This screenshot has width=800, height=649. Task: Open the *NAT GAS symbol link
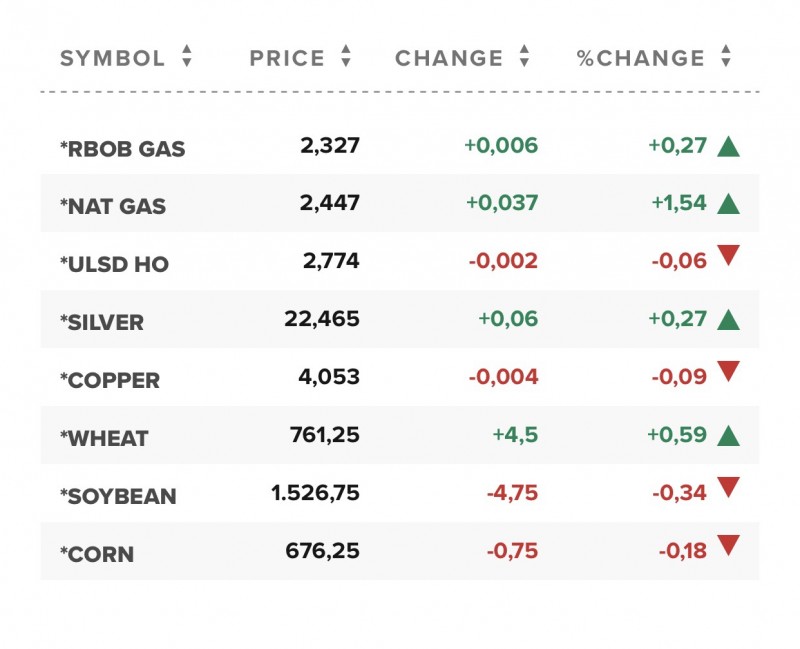pyautogui.click(x=113, y=207)
